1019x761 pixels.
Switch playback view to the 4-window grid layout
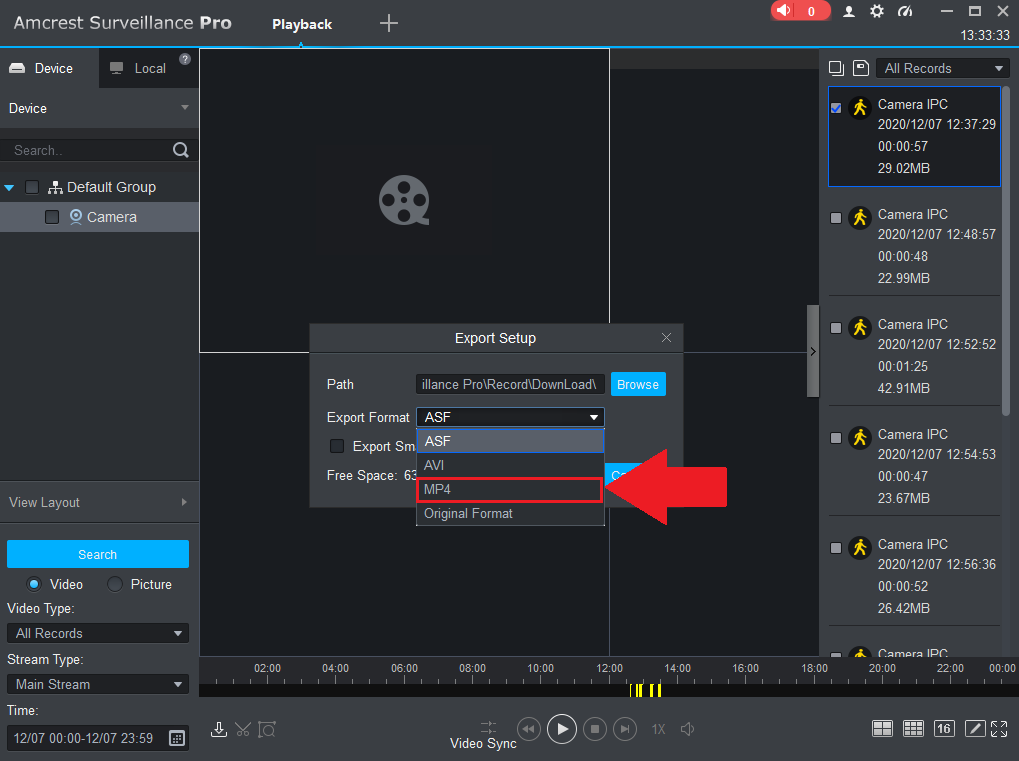(x=882, y=729)
